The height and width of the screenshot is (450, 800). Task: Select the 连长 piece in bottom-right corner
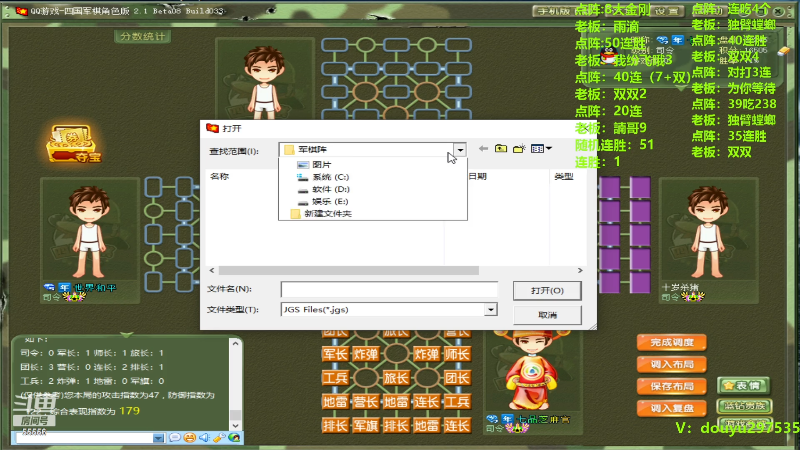click(x=457, y=425)
